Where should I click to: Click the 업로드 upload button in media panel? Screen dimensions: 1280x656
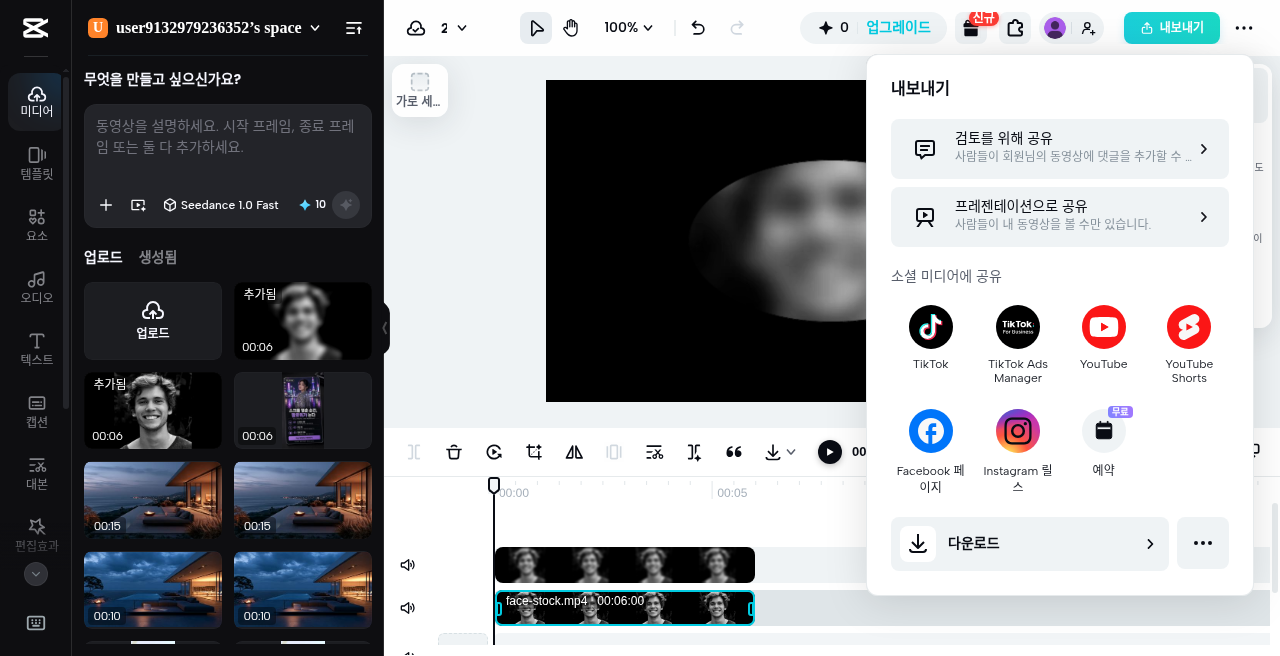tap(153, 321)
